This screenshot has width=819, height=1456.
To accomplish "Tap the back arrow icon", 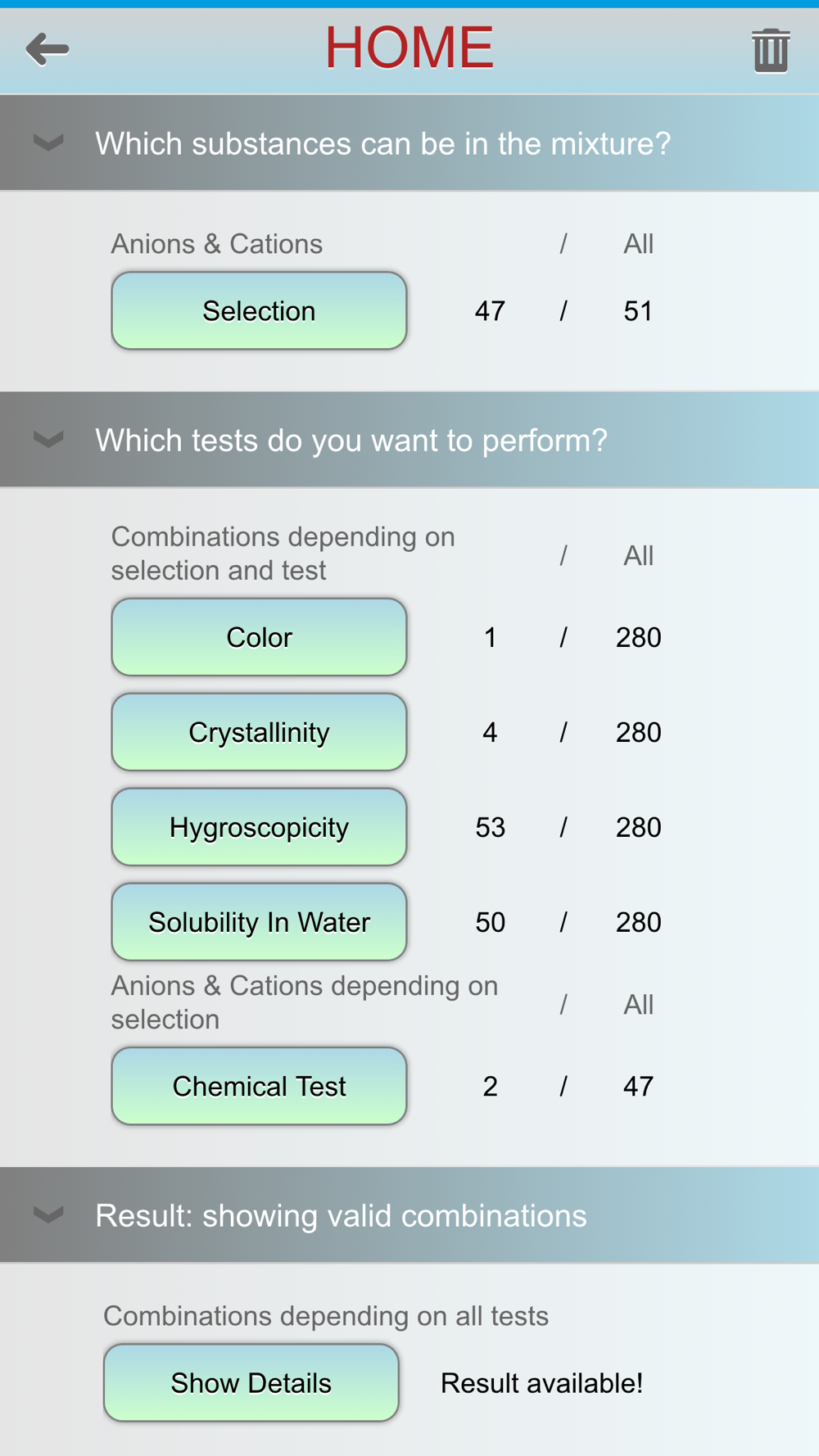I will [48, 49].
